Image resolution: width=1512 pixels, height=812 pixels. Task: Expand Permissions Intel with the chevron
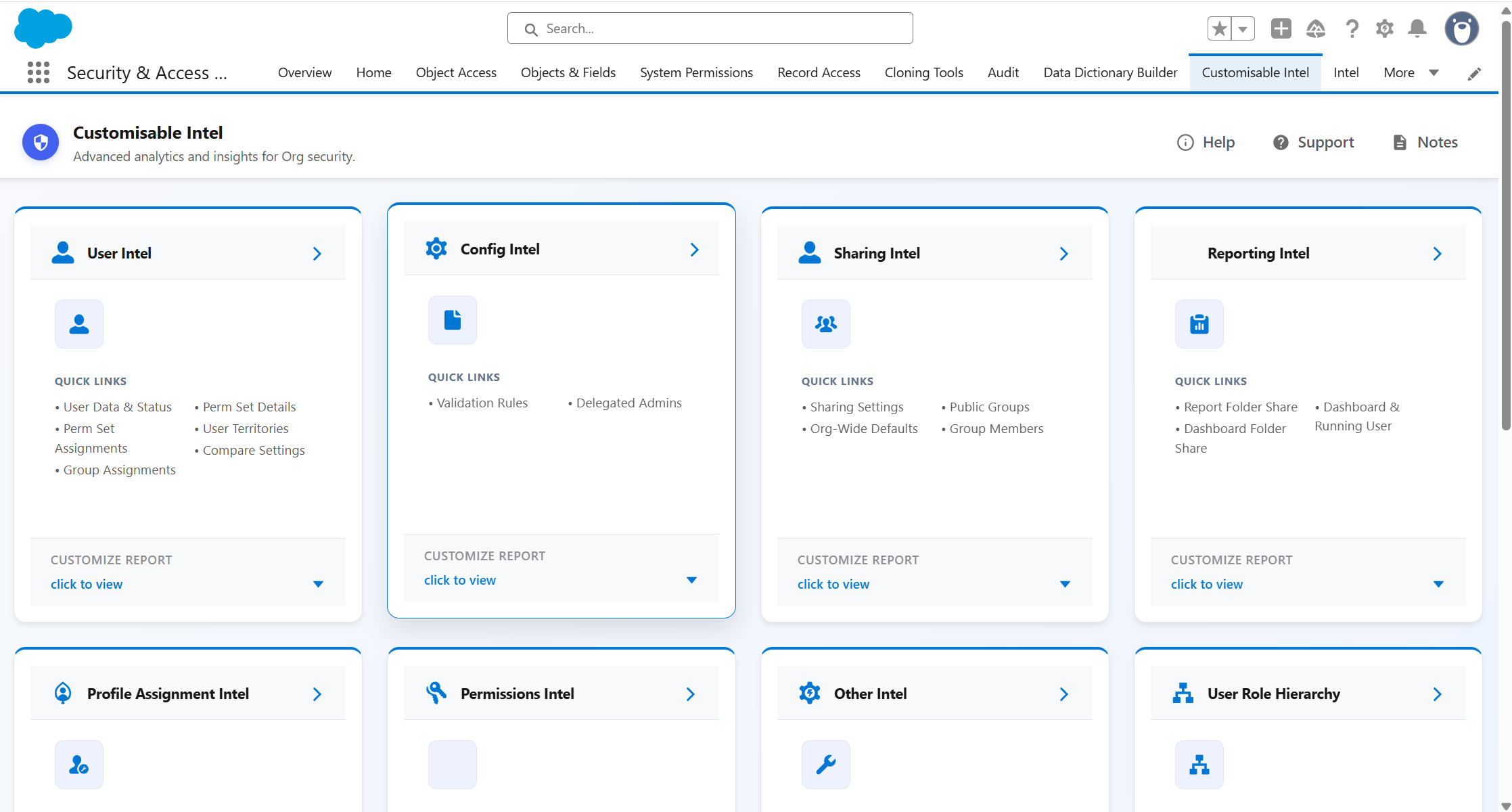coord(691,694)
